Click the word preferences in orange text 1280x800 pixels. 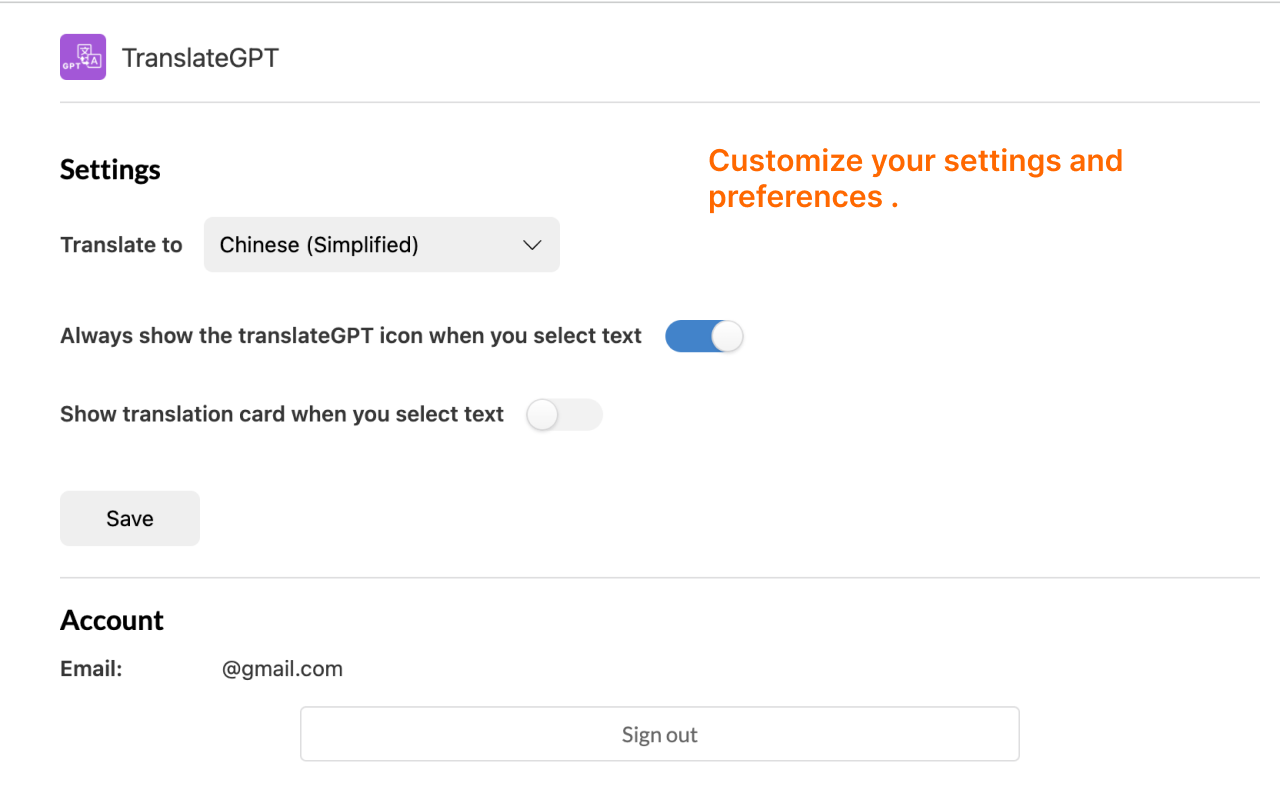795,197
